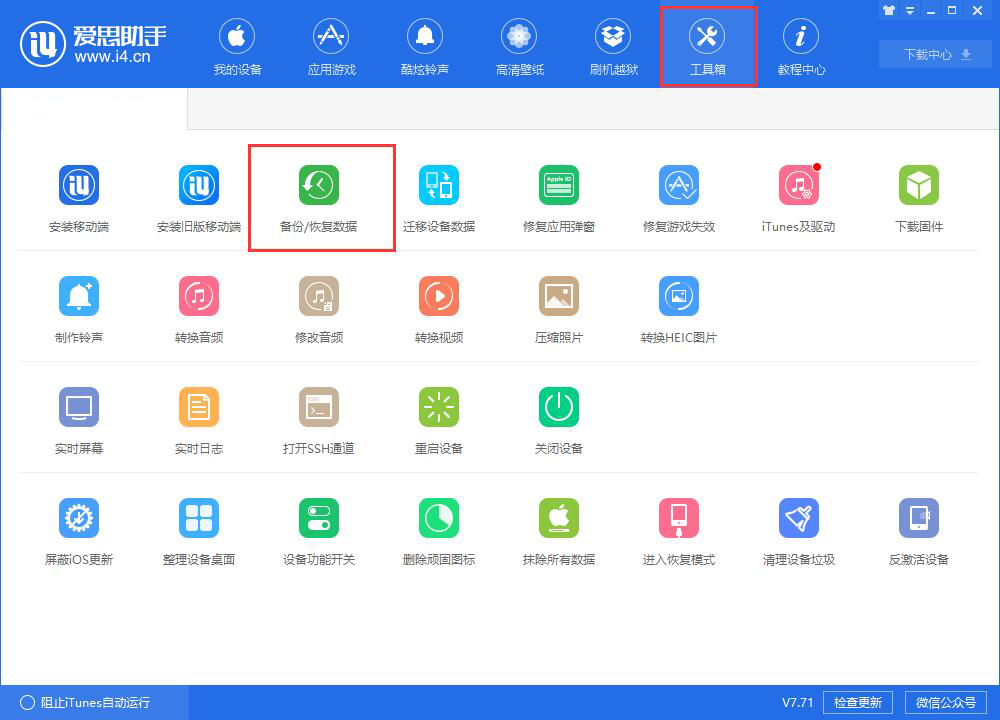Expand the title bar dropdown arrow

click(x=908, y=10)
